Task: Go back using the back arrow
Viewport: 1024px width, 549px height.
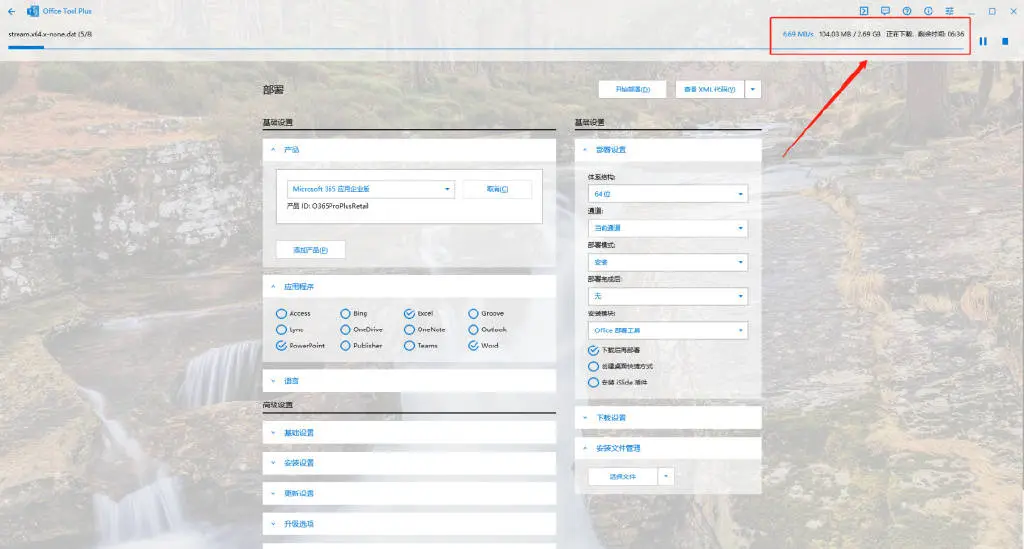Action: [12, 11]
